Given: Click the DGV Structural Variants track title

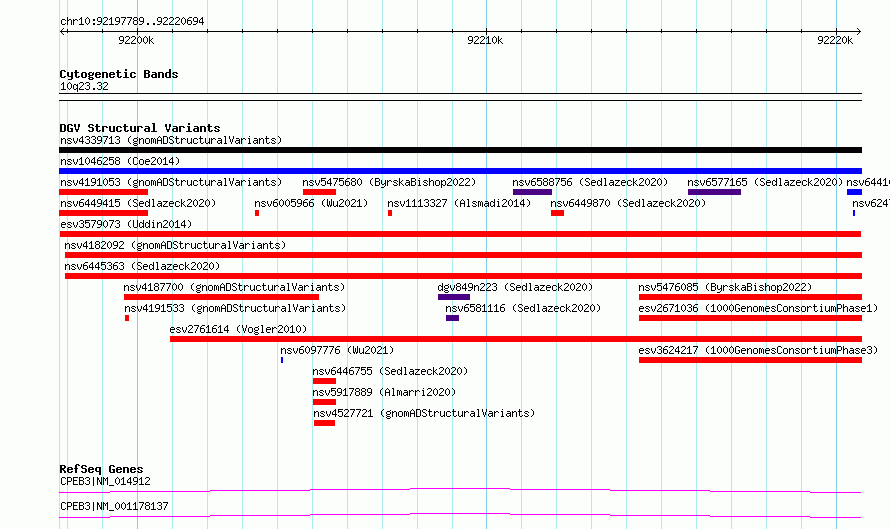Looking at the screenshot, I should click(x=140, y=128).
